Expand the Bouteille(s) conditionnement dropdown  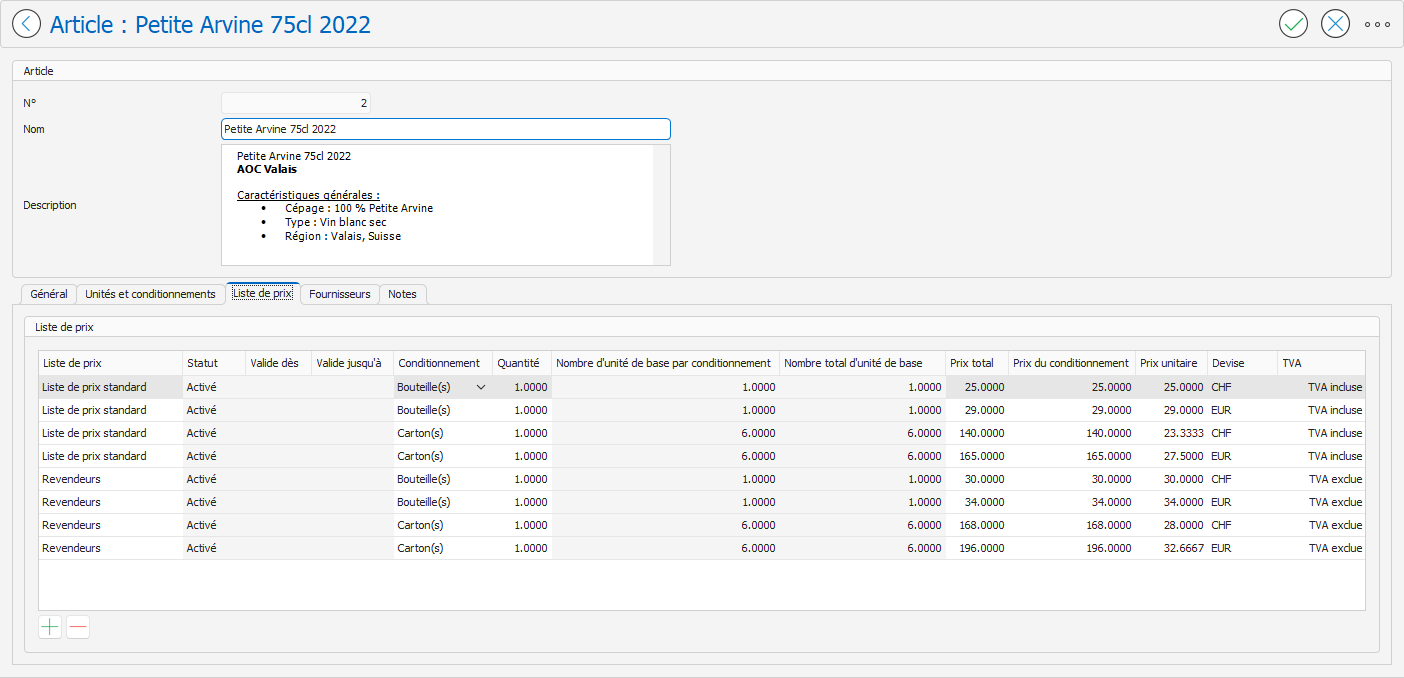click(481, 387)
